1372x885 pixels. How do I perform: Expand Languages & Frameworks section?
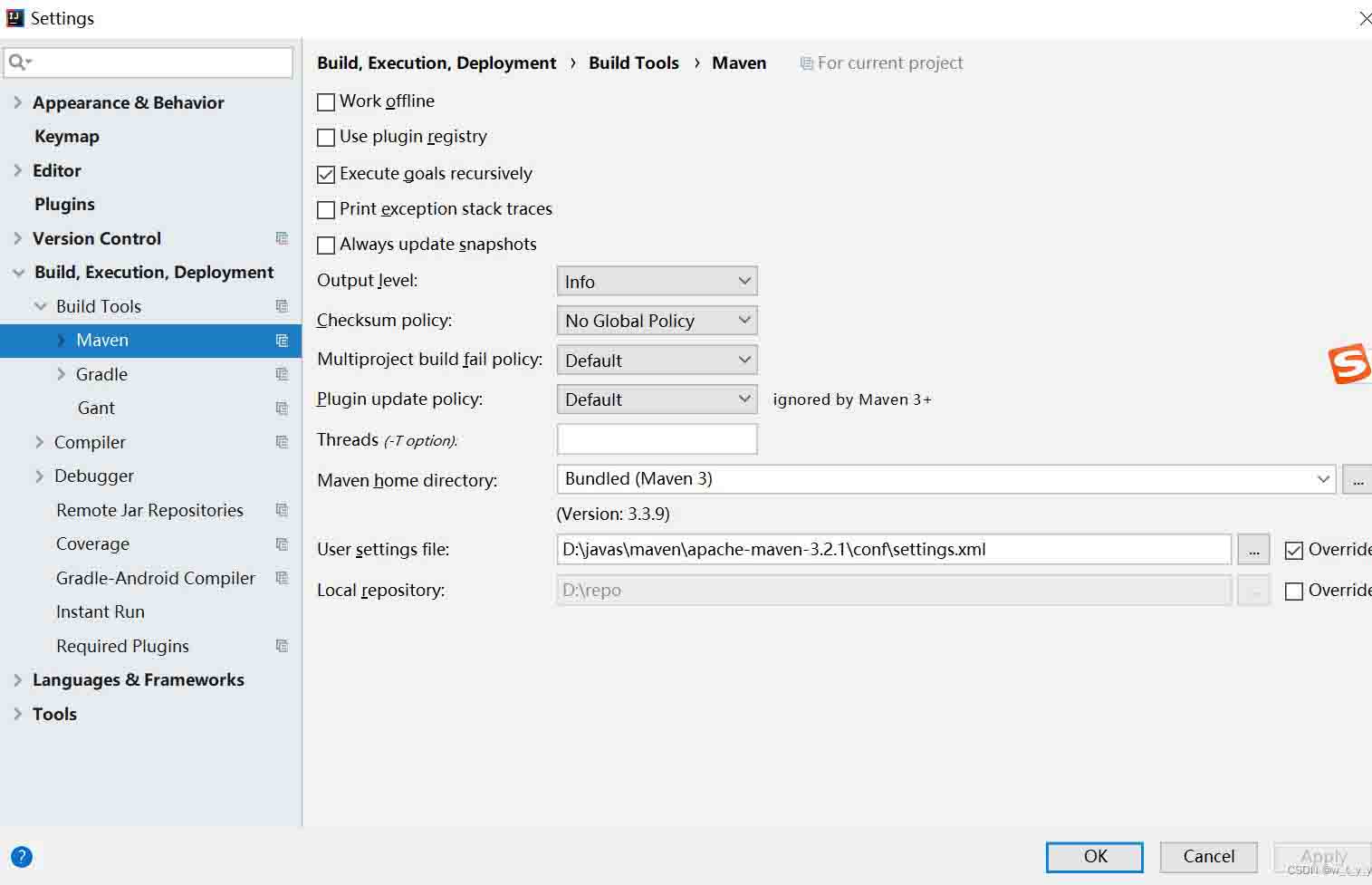(17, 679)
